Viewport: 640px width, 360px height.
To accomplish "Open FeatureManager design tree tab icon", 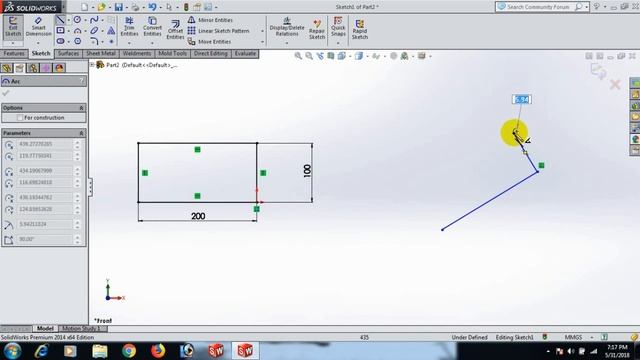I will click(7, 68).
